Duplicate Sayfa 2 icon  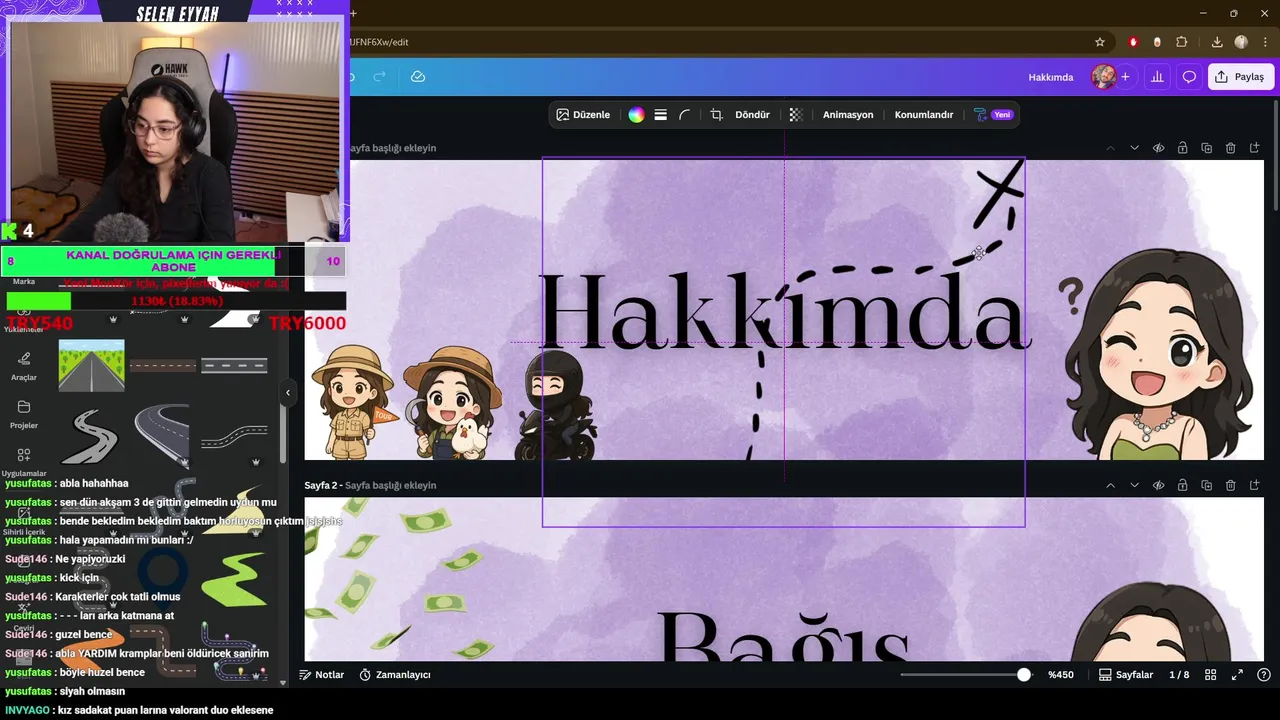coord(1206,485)
